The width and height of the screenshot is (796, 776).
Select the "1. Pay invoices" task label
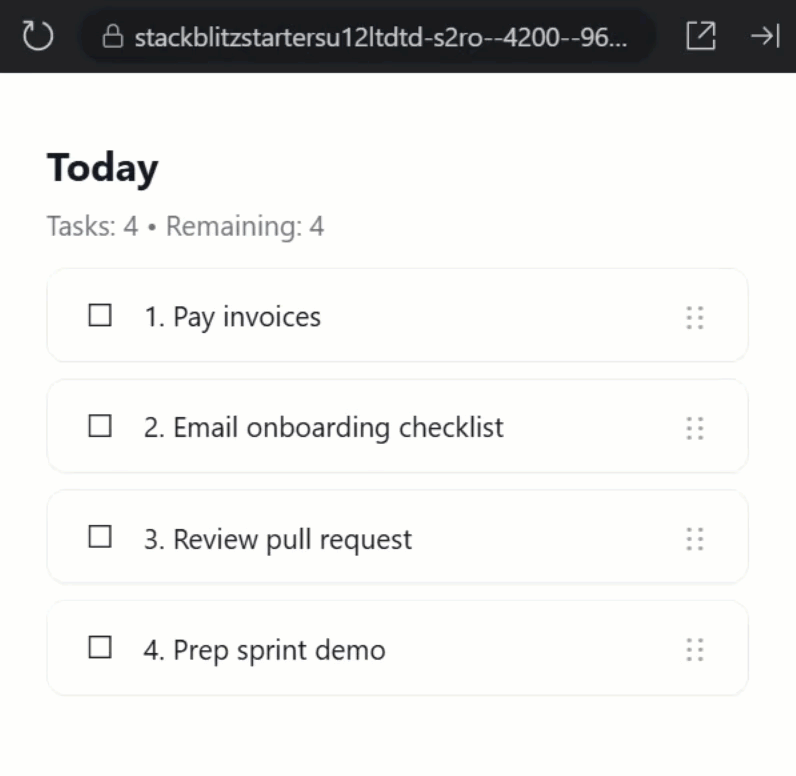pos(232,318)
